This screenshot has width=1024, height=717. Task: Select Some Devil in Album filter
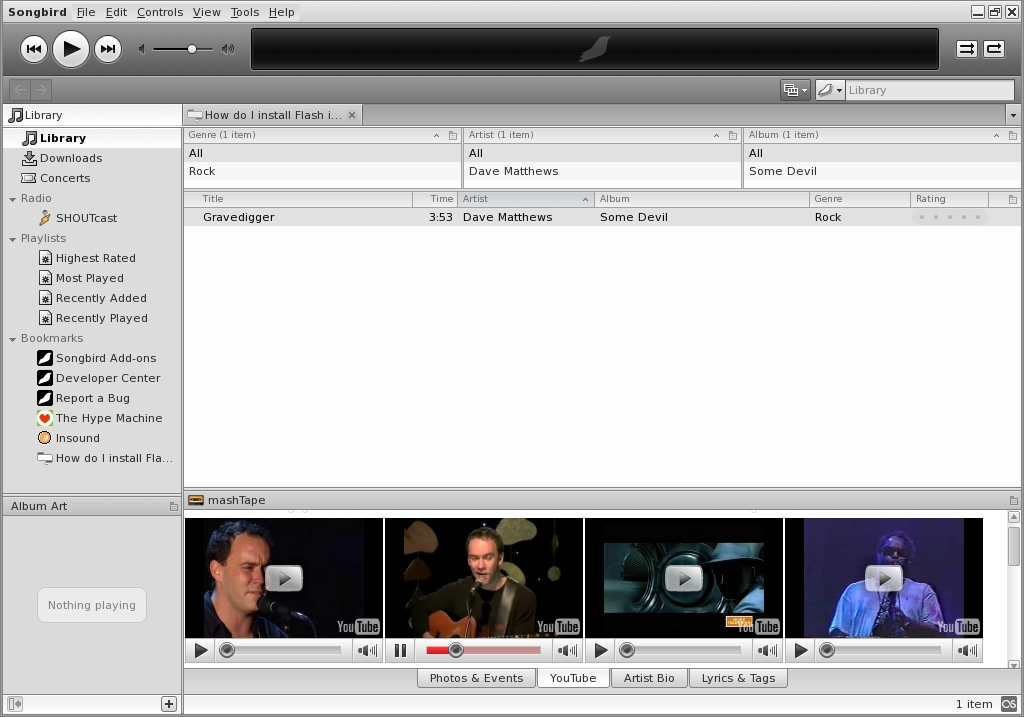(x=882, y=171)
